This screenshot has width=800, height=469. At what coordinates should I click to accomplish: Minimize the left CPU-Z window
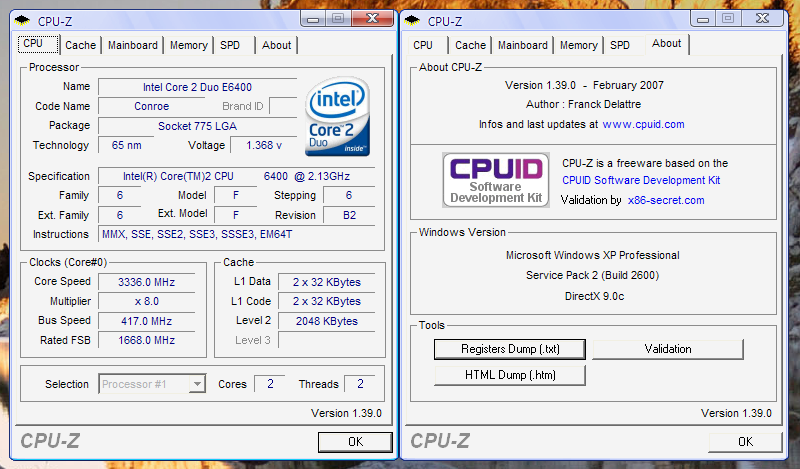coord(313,19)
